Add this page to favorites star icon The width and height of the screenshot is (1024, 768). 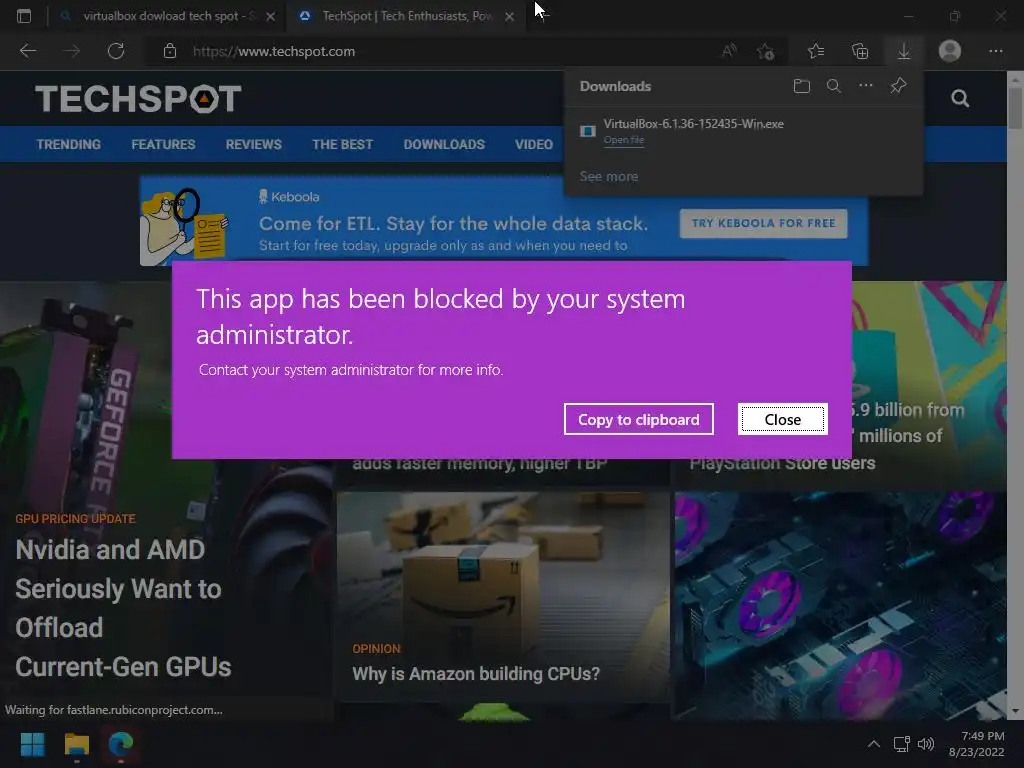[x=765, y=51]
